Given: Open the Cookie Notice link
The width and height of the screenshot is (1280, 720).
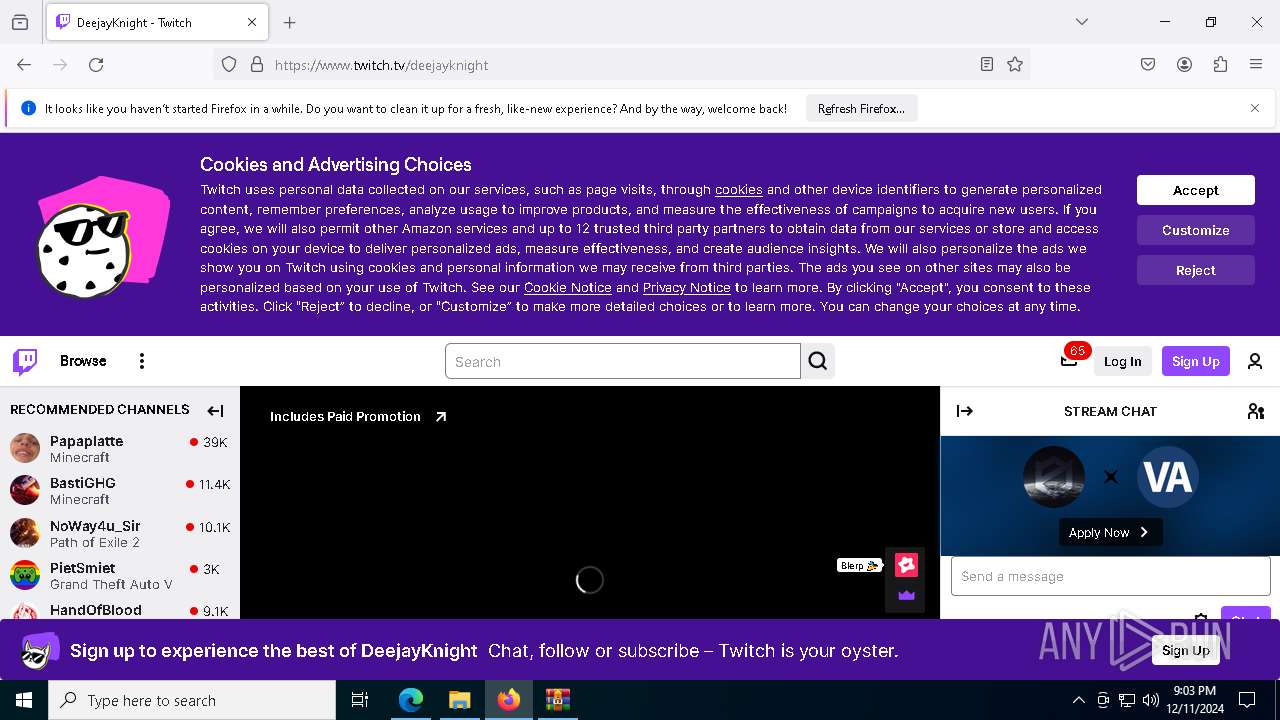Looking at the screenshot, I should click(568, 287).
